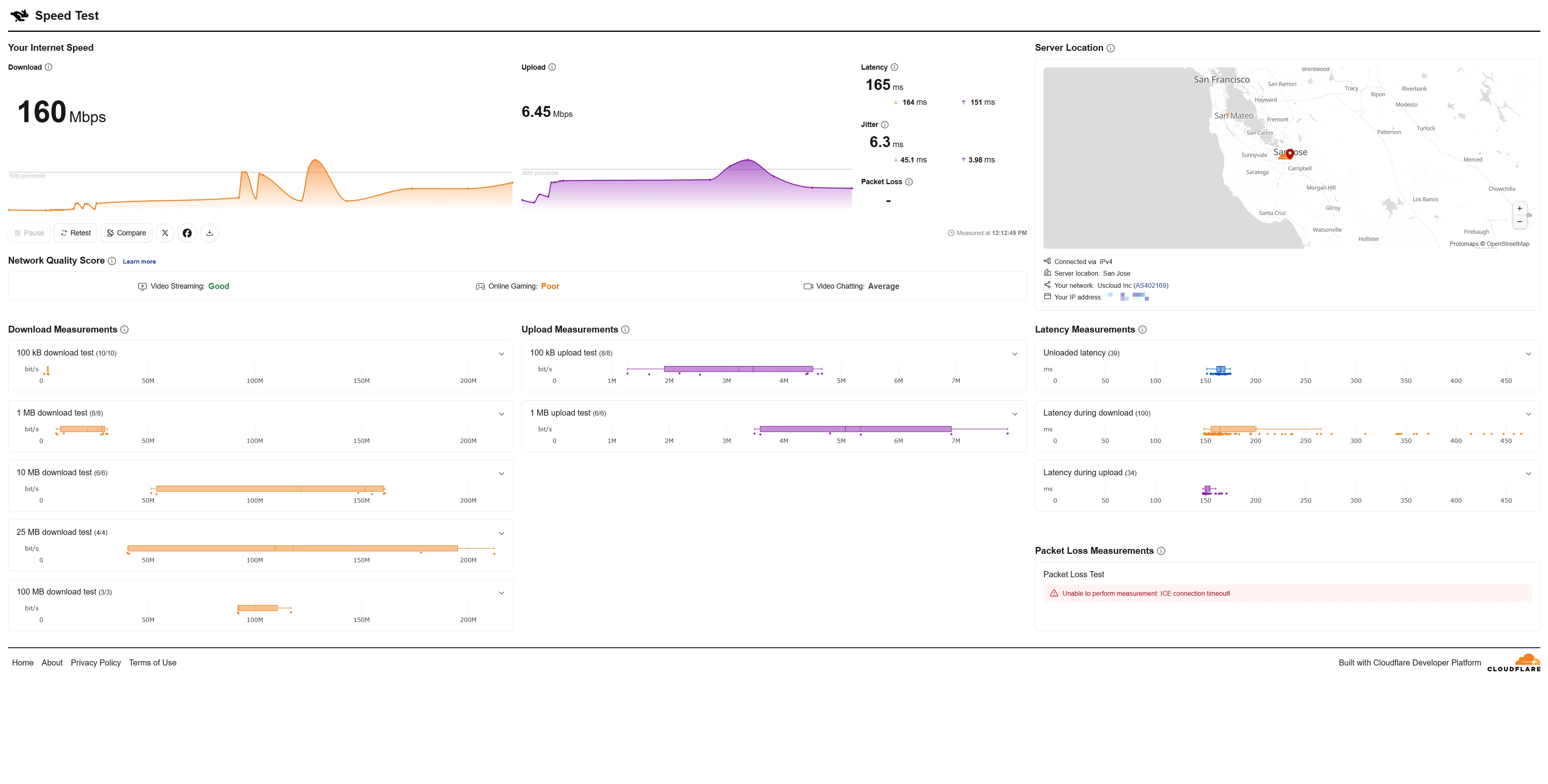The width and height of the screenshot is (1548, 784).
Task: Open the AS402169 network link
Action: coord(1151,285)
